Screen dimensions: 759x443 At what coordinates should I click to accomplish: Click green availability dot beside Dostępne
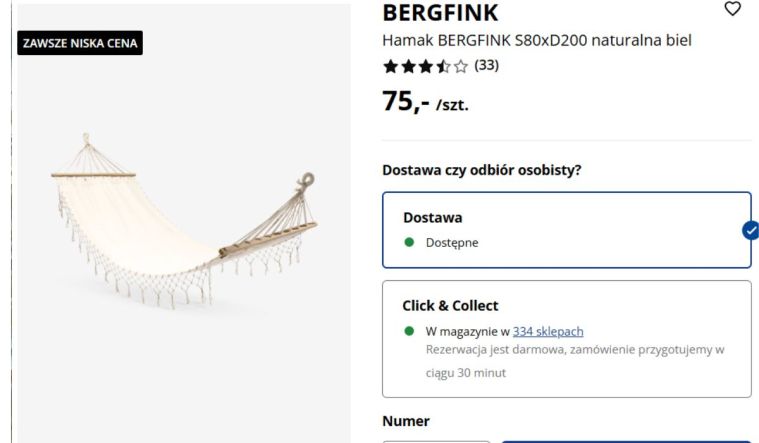click(409, 242)
